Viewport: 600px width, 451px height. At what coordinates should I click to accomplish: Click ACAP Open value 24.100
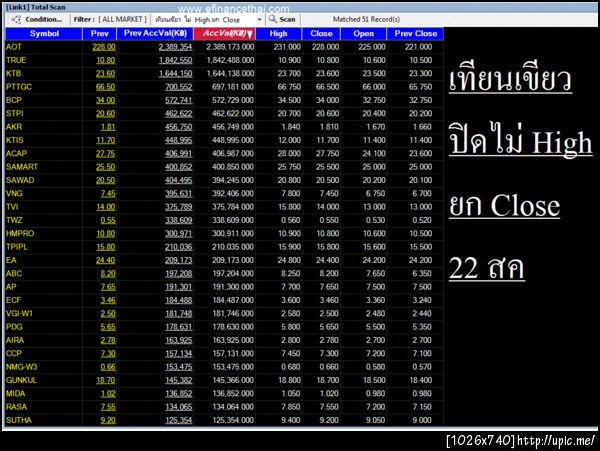(x=374, y=153)
